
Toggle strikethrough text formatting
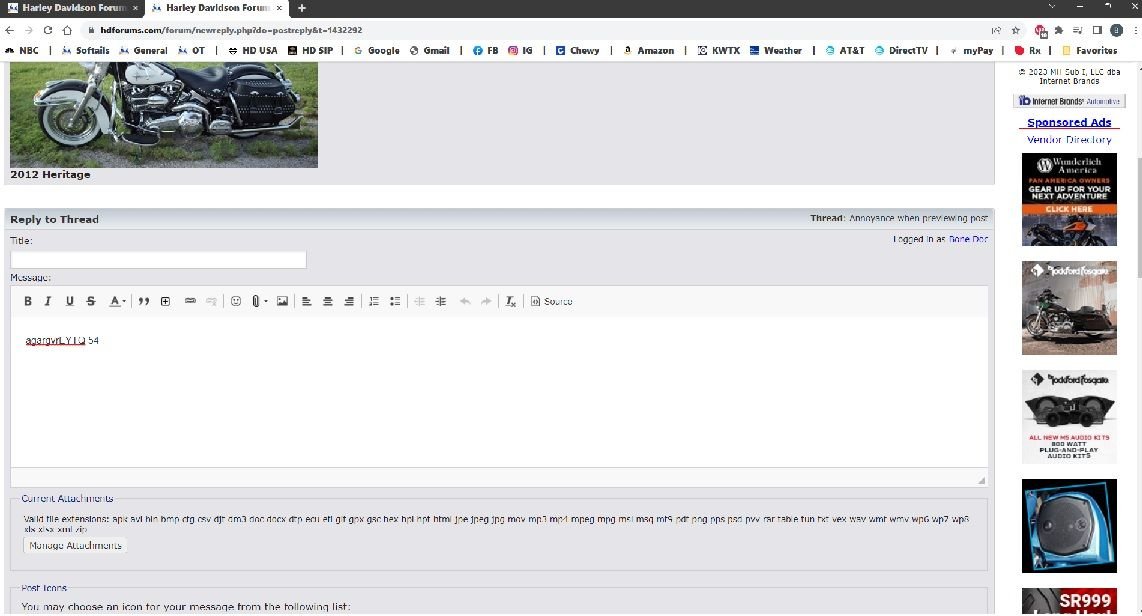point(91,301)
